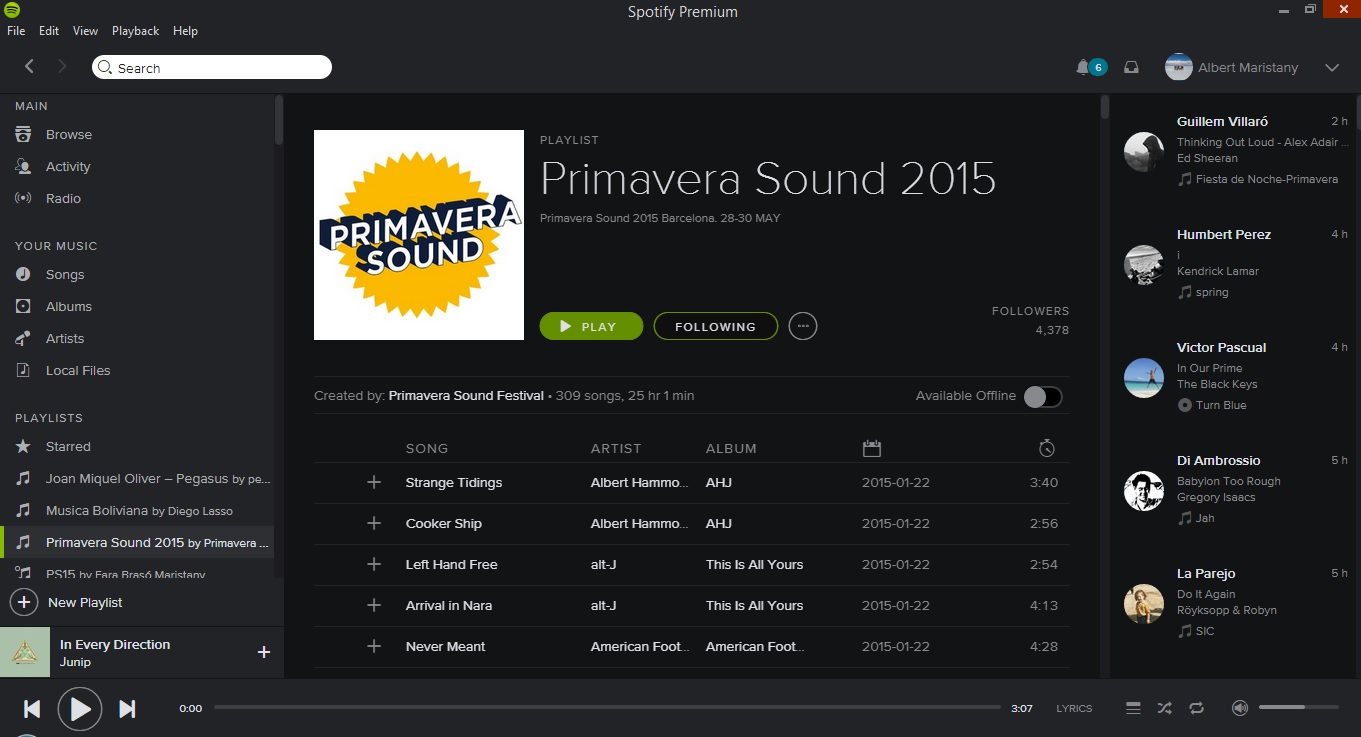Open Di Ambrossio's Jah playlist
1361x737 pixels.
pos(1205,519)
